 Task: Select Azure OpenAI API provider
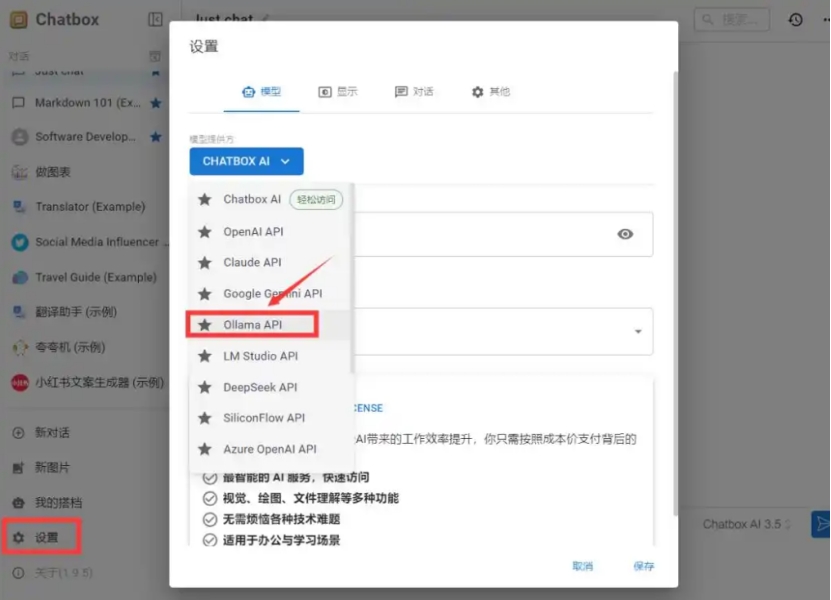tap(270, 449)
